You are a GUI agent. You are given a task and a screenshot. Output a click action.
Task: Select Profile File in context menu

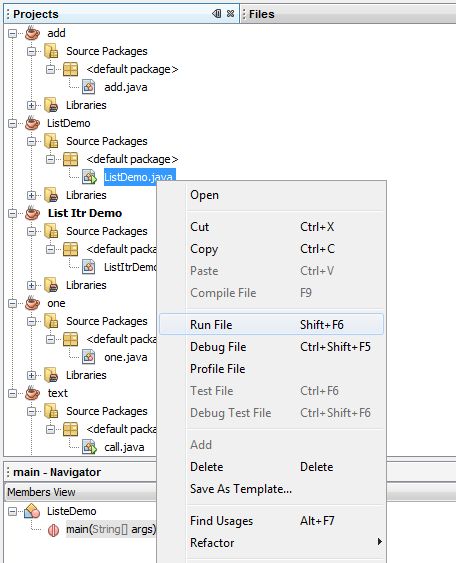[271, 369]
